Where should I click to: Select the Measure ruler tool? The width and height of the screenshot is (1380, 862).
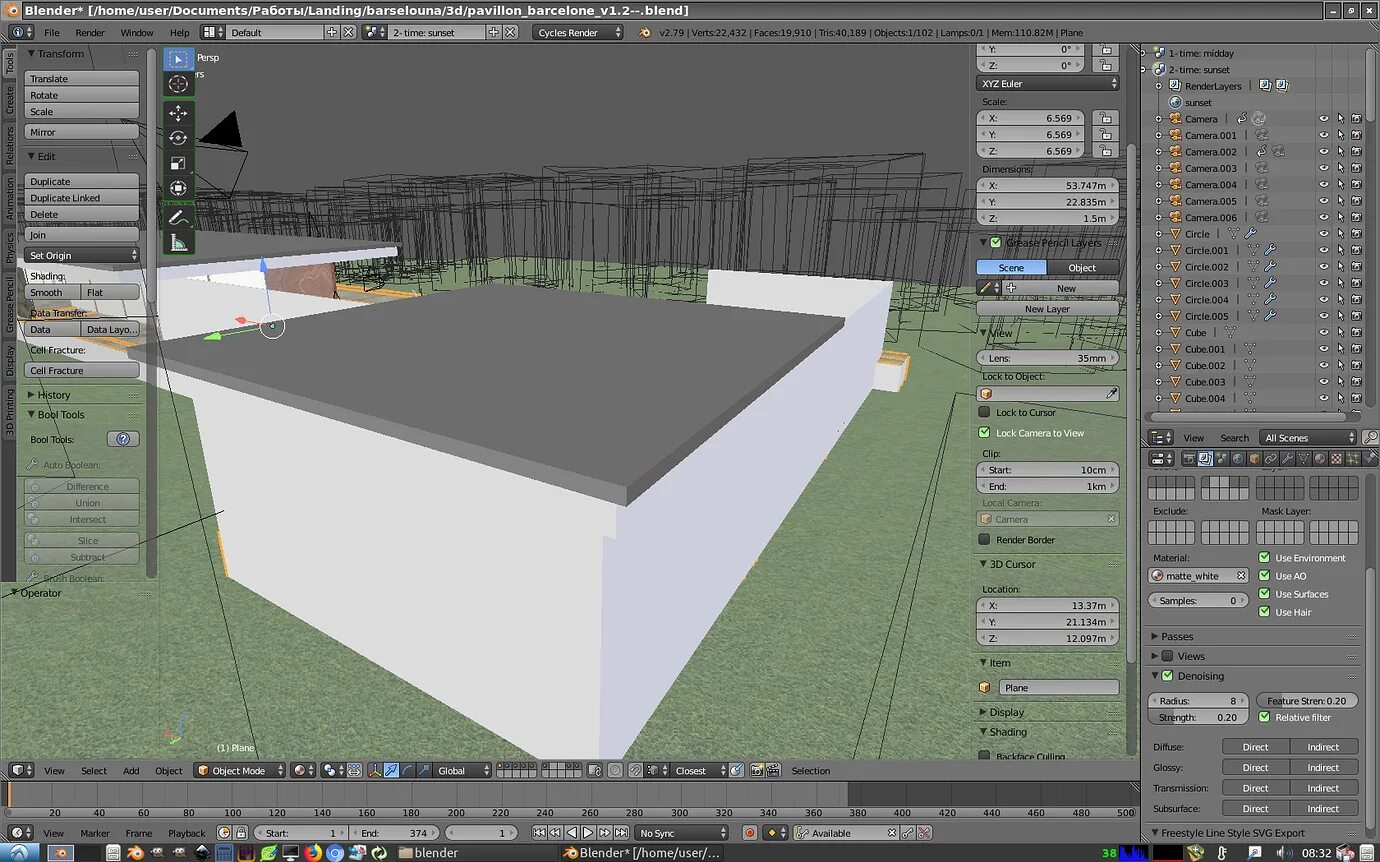coord(178,242)
